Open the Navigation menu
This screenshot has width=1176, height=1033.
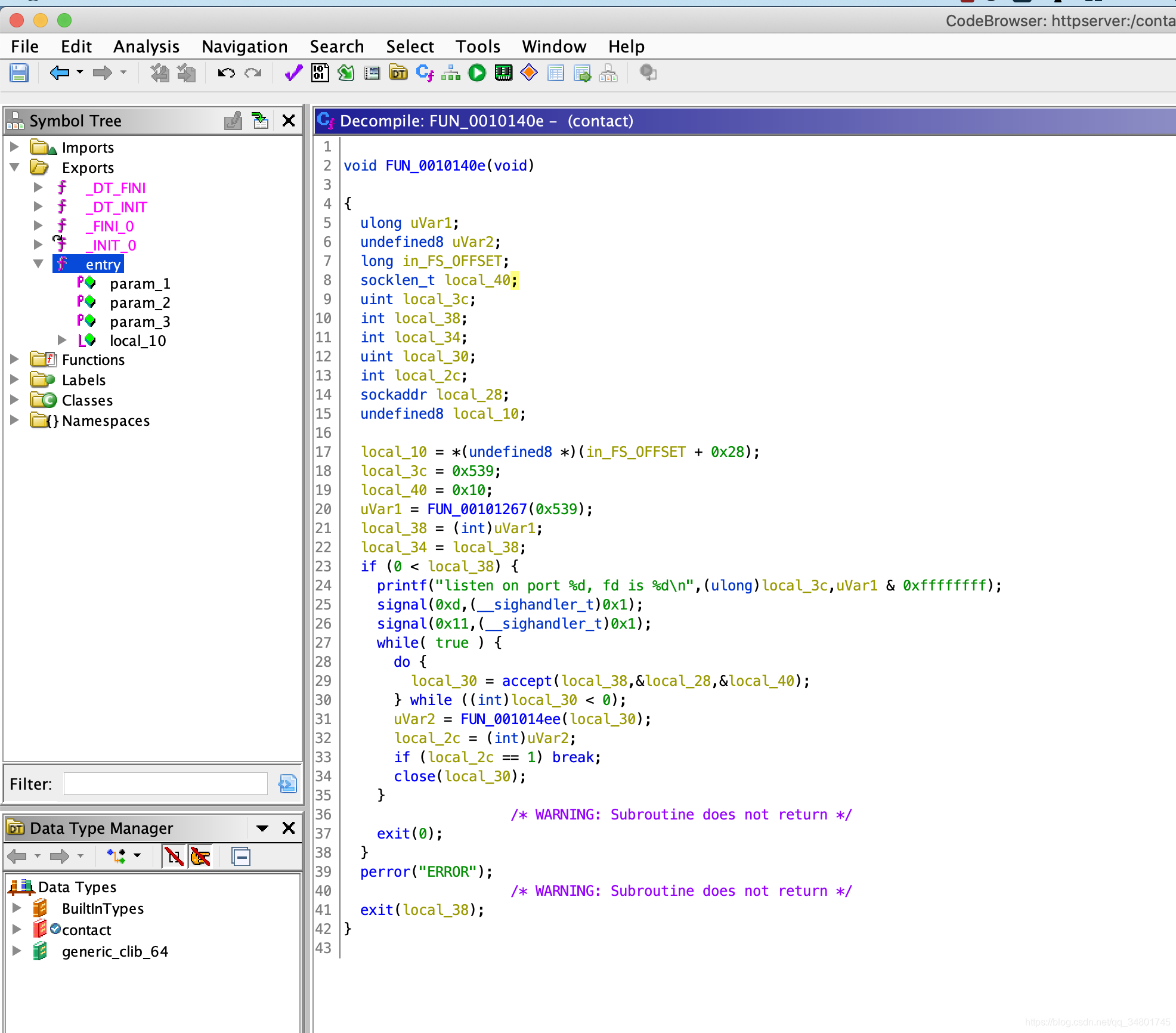click(x=245, y=47)
